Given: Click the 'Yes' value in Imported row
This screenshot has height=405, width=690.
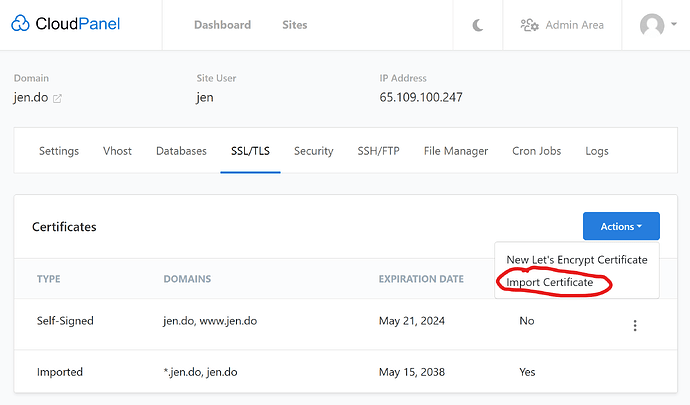Looking at the screenshot, I should pos(527,372).
